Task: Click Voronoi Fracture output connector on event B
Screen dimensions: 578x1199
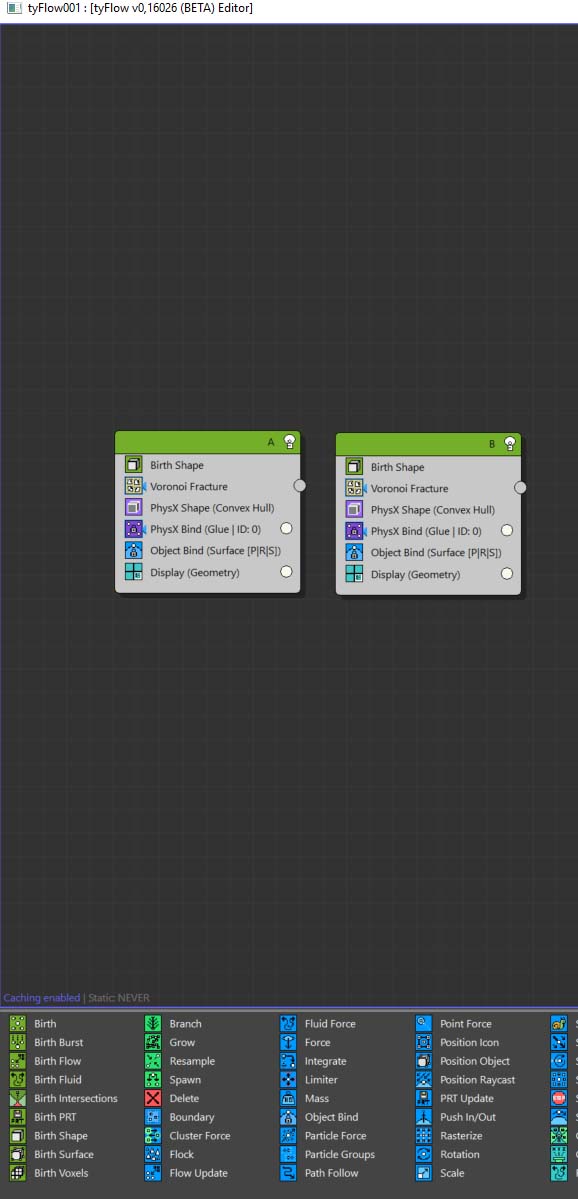Action: coord(521,488)
